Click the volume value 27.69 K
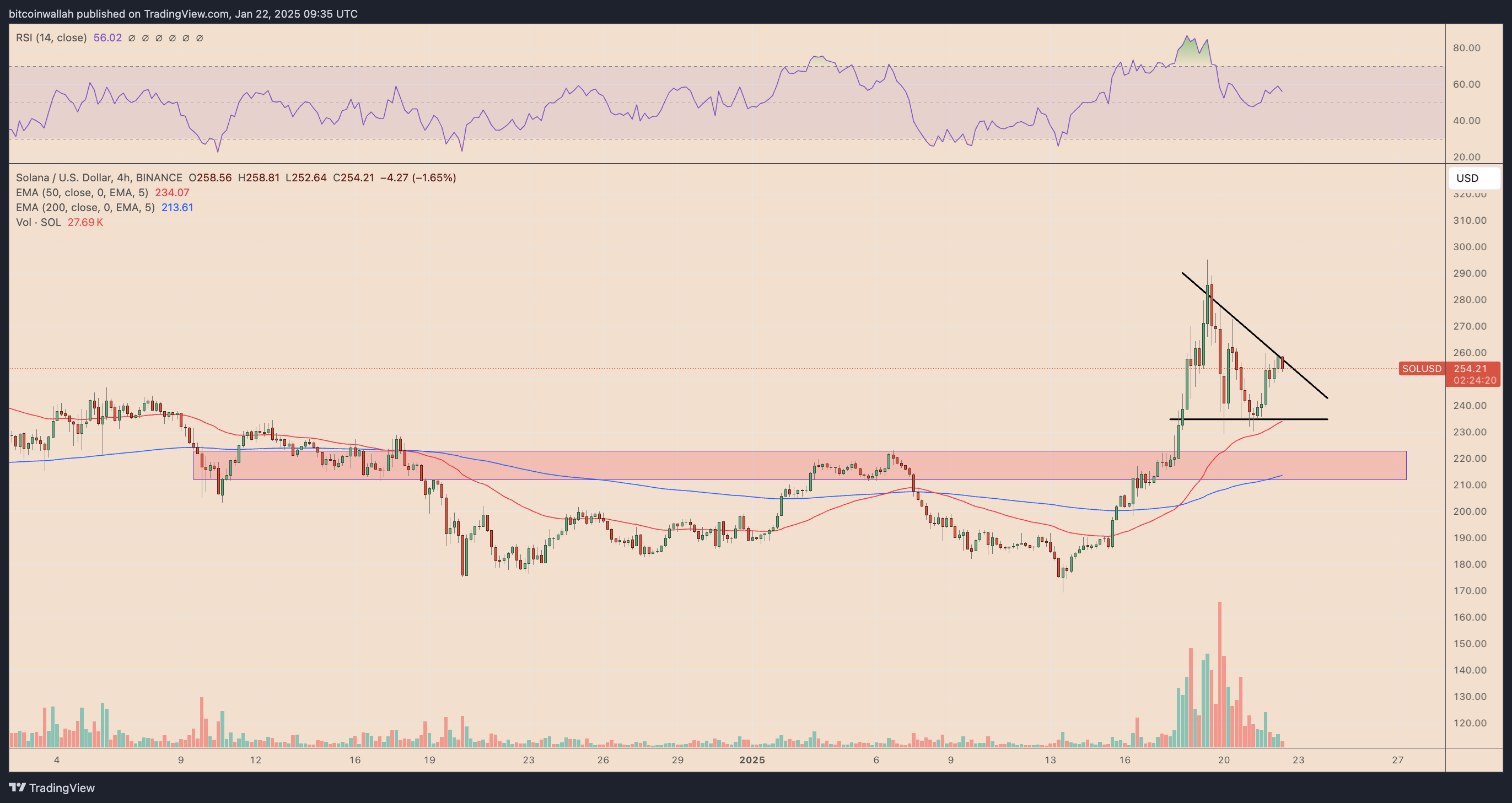1512x803 pixels. point(85,223)
